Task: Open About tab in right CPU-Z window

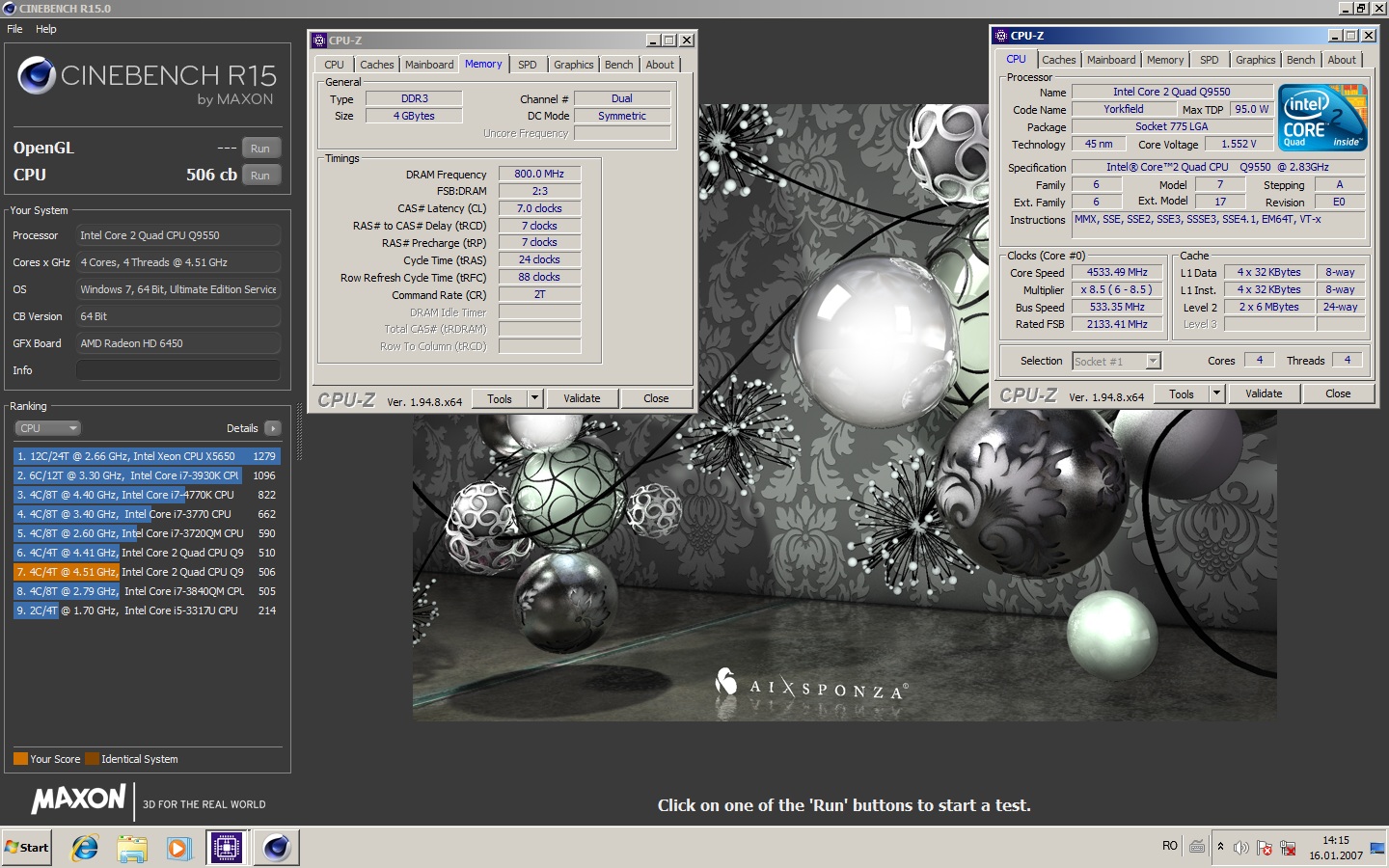Action: (x=1342, y=60)
